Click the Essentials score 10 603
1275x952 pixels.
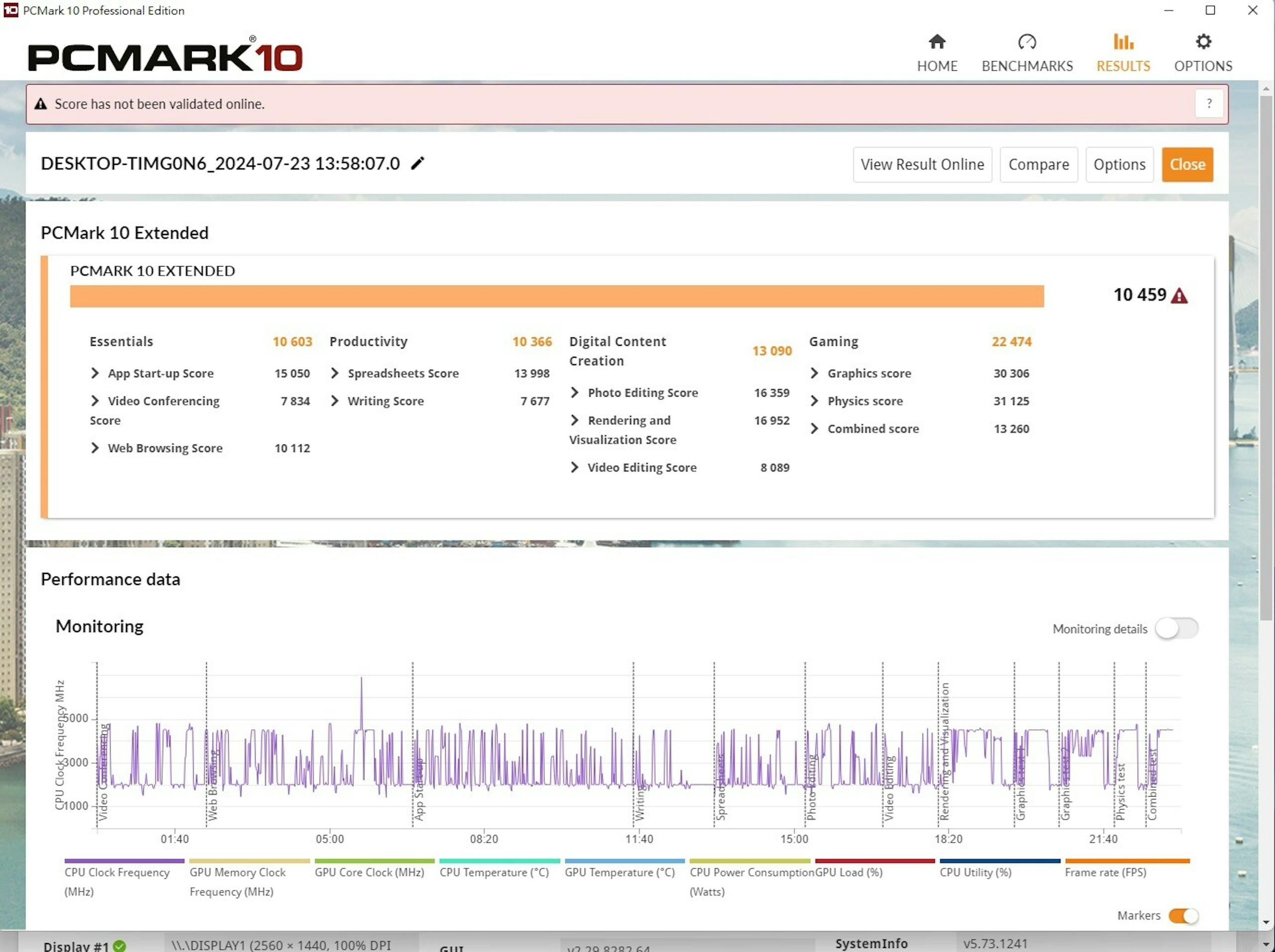coord(292,342)
